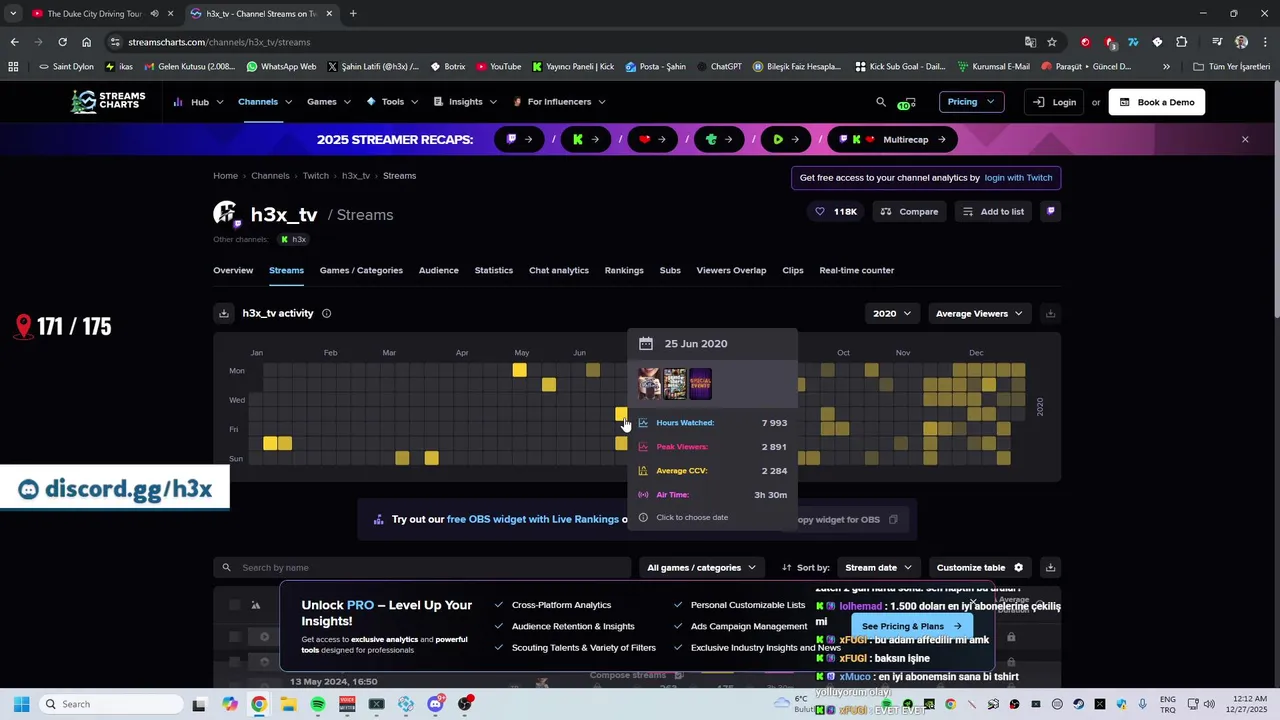Screen dimensions: 1280x720
Task: Switch to Games / Categories tab
Action: [x=361, y=270]
